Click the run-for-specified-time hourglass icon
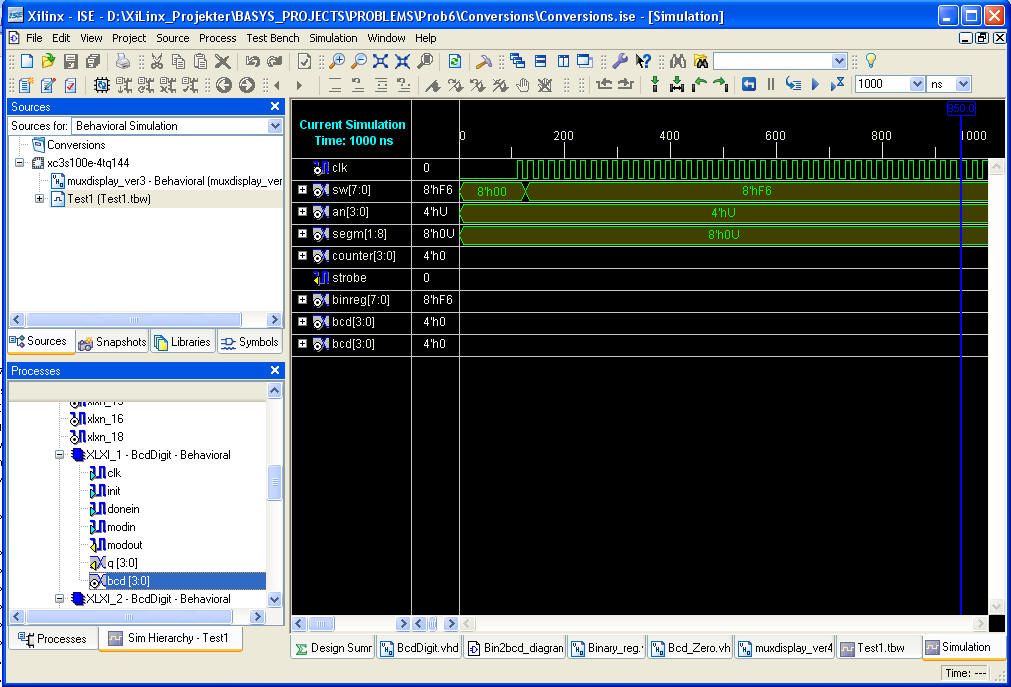This screenshot has height=687, width=1011. (838, 84)
